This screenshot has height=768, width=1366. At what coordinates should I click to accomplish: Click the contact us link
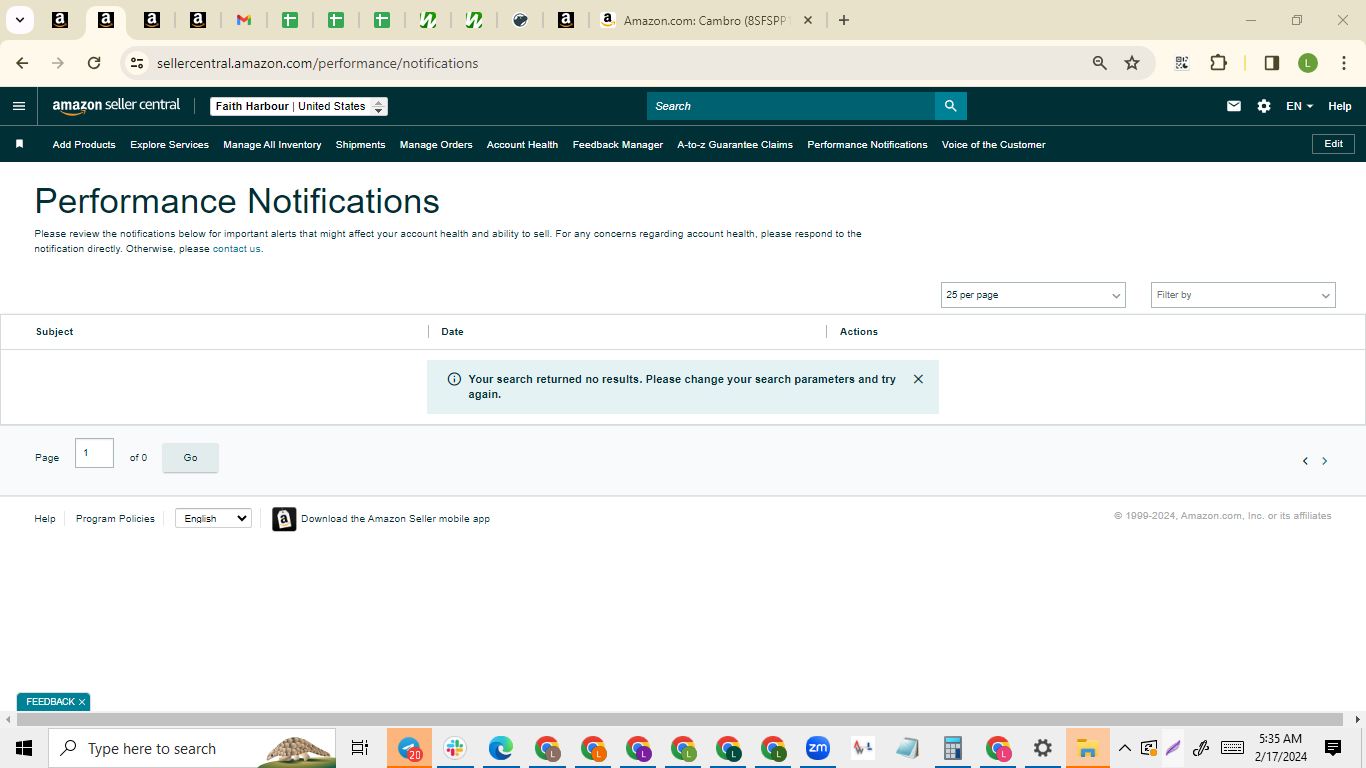pos(237,249)
